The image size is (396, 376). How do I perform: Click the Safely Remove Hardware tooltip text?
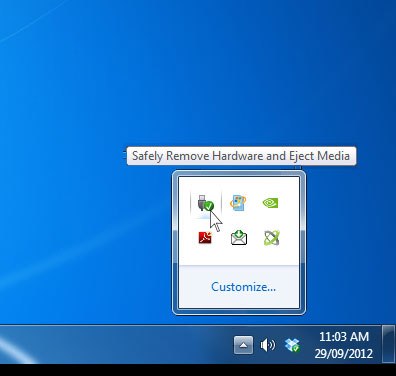click(x=241, y=156)
